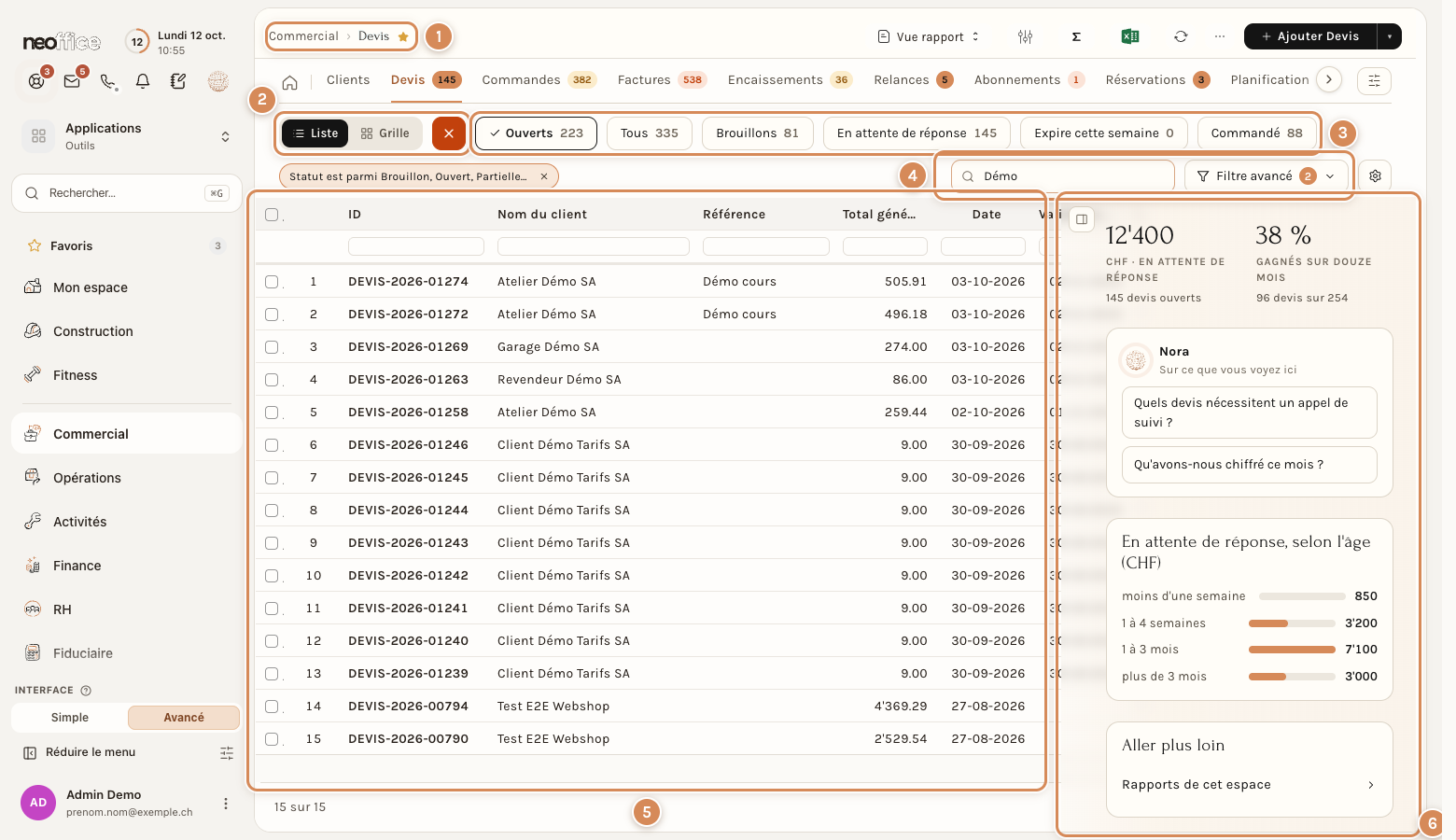Switch interface mode to Simple
This screenshot has width=1456, height=840.
[x=70, y=718]
